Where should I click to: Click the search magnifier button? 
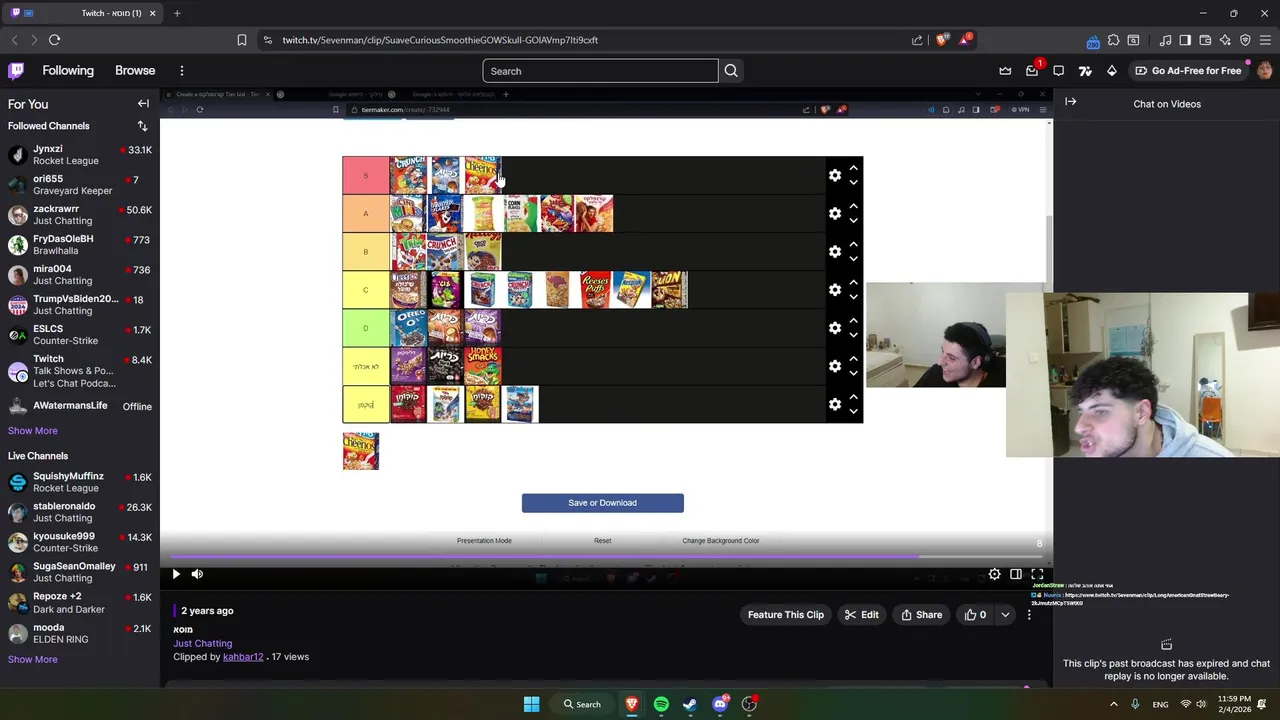pos(731,71)
